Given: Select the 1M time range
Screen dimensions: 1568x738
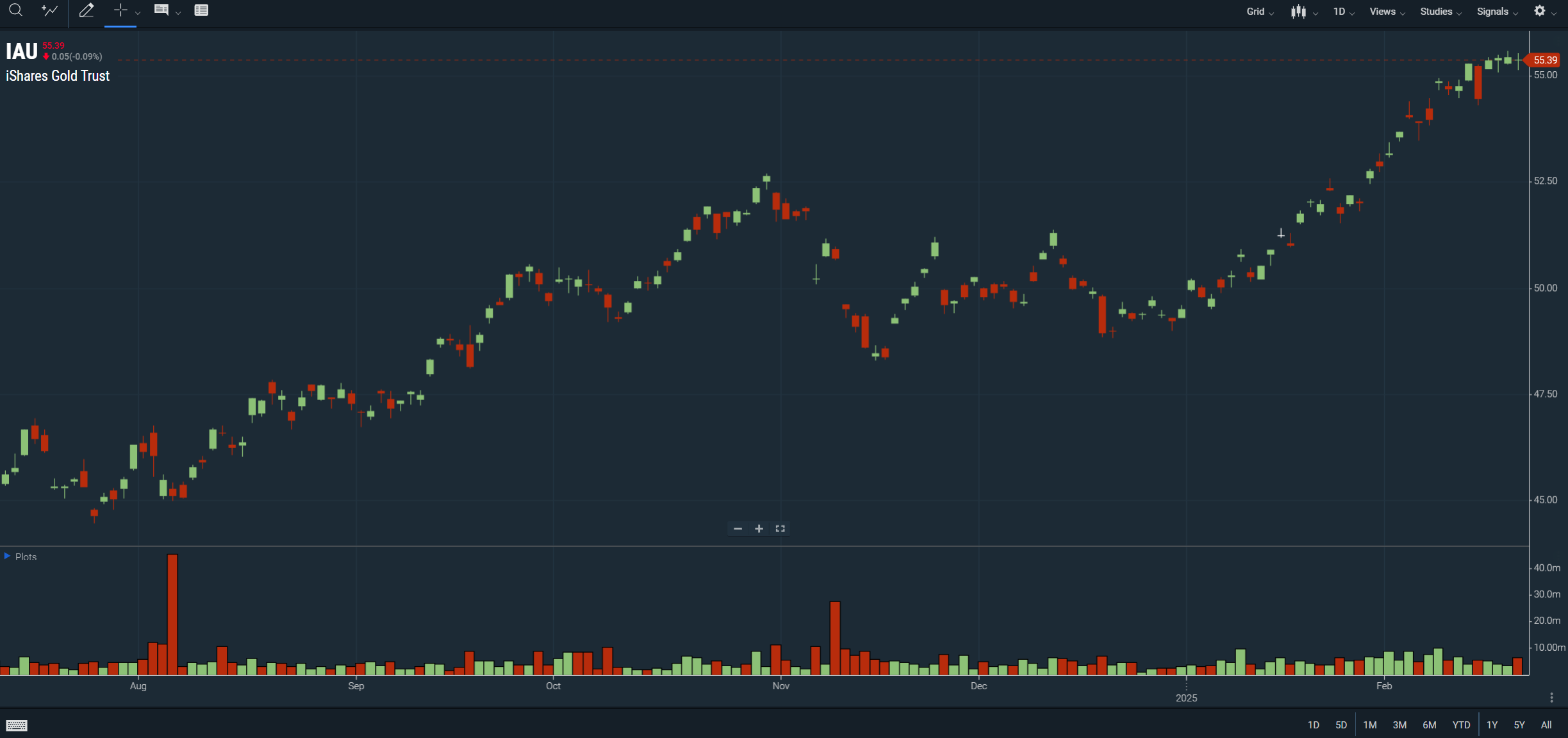Looking at the screenshot, I should 1369,725.
